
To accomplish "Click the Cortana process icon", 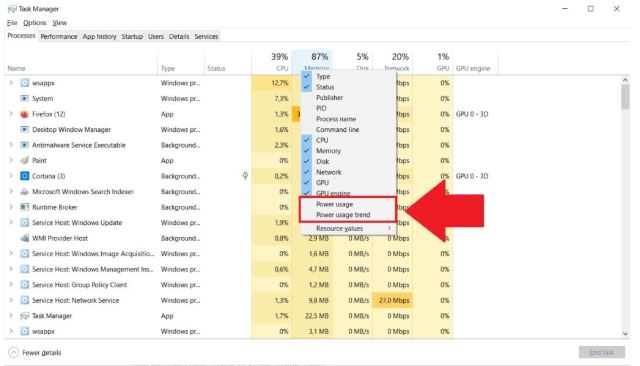I will (x=24, y=176).
